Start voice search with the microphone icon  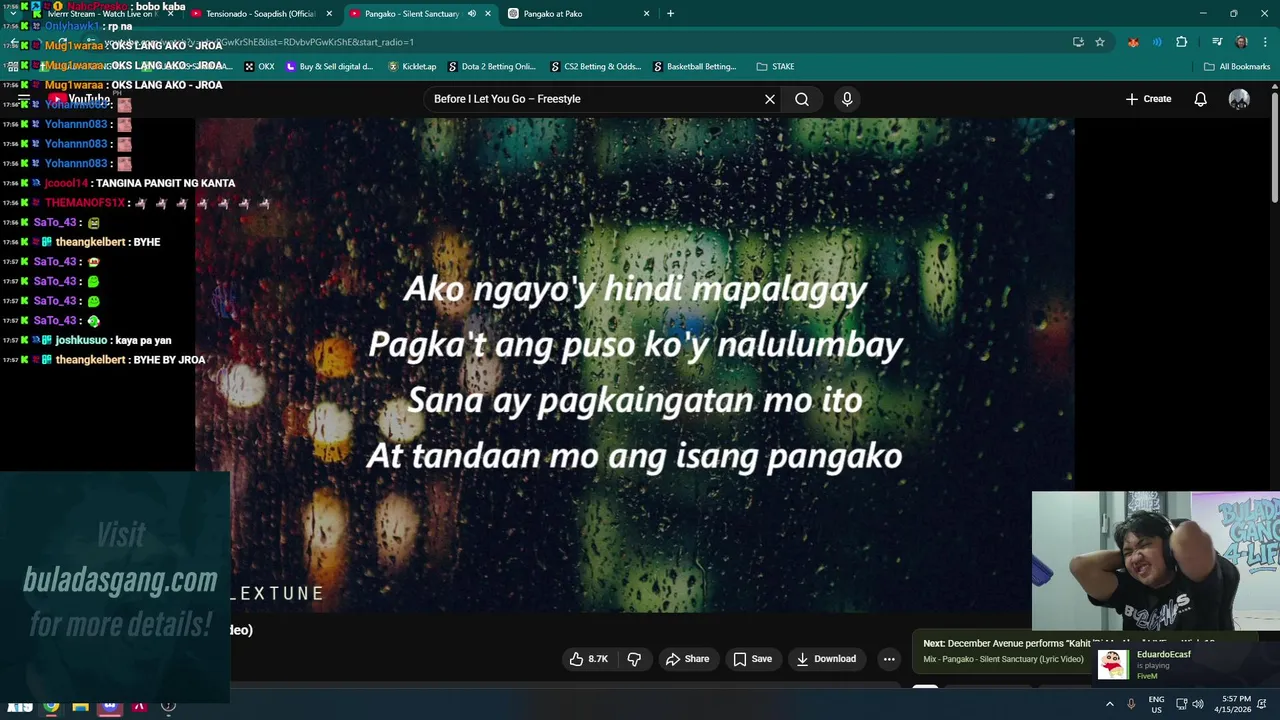point(847,99)
